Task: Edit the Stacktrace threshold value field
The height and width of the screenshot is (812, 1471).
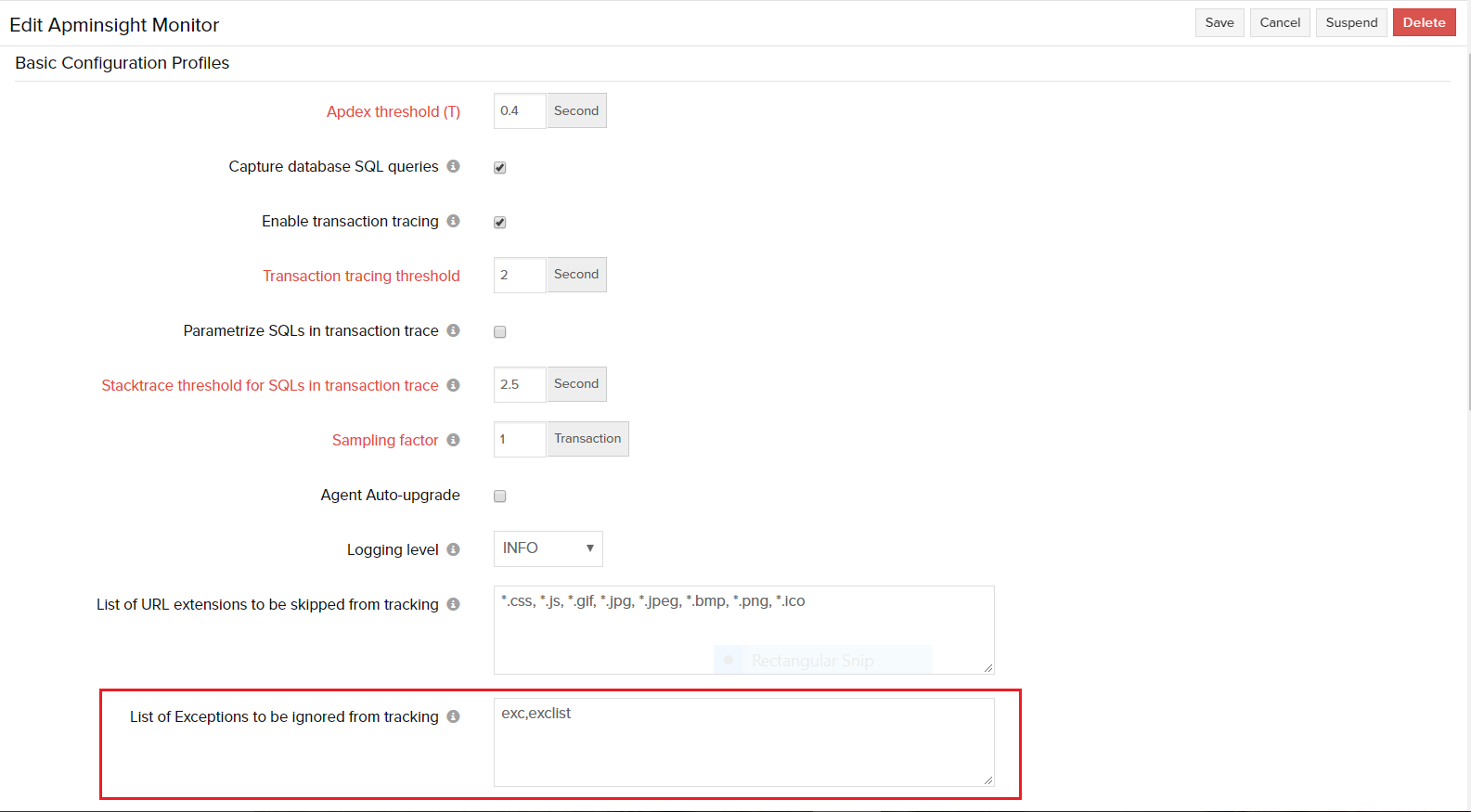Action: pyautogui.click(x=520, y=384)
